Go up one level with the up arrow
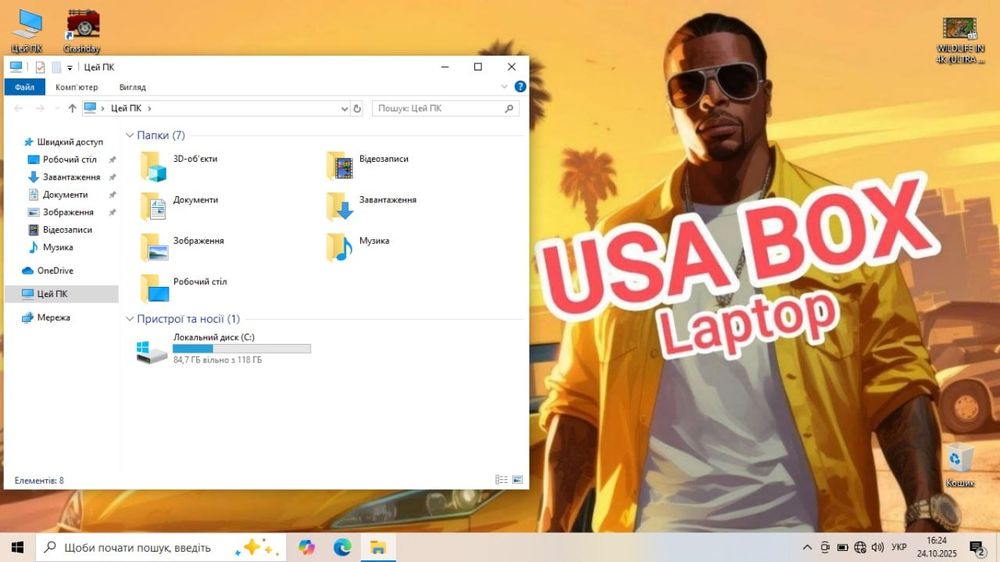The width and height of the screenshot is (1000, 562). click(72, 108)
